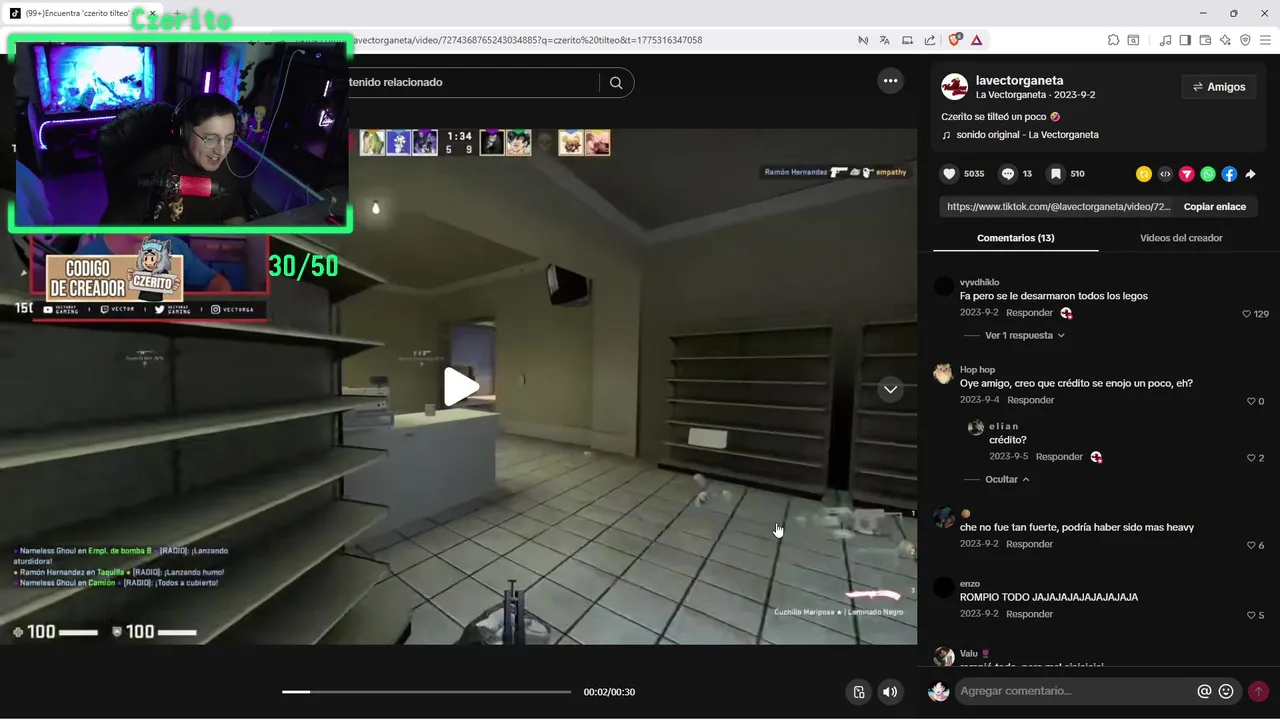The width and height of the screenshot is (1280, 720).
Task: Click browser install-app icon in address bar
Action: 907,40
